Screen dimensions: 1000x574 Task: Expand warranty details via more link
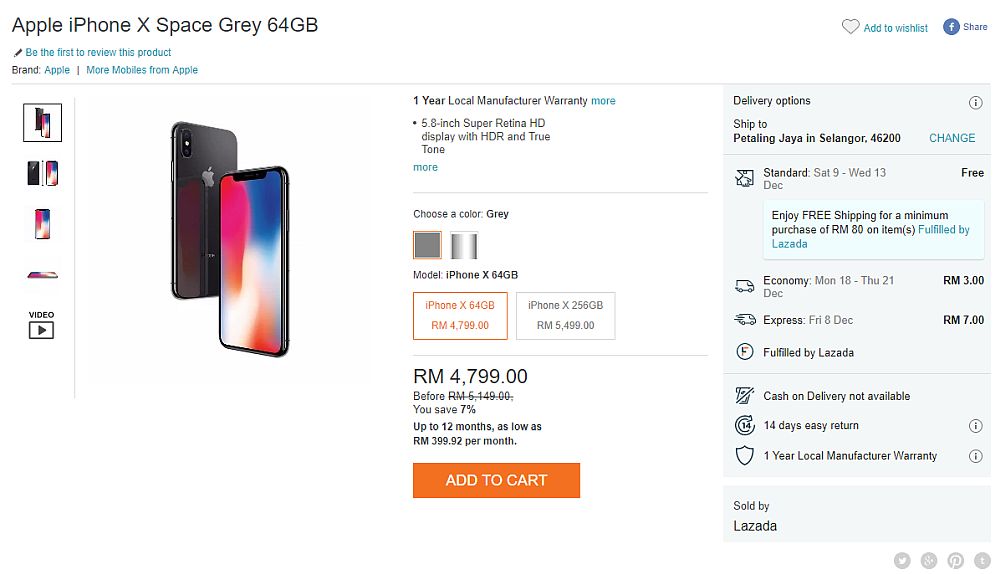click(x=603, y=101)
